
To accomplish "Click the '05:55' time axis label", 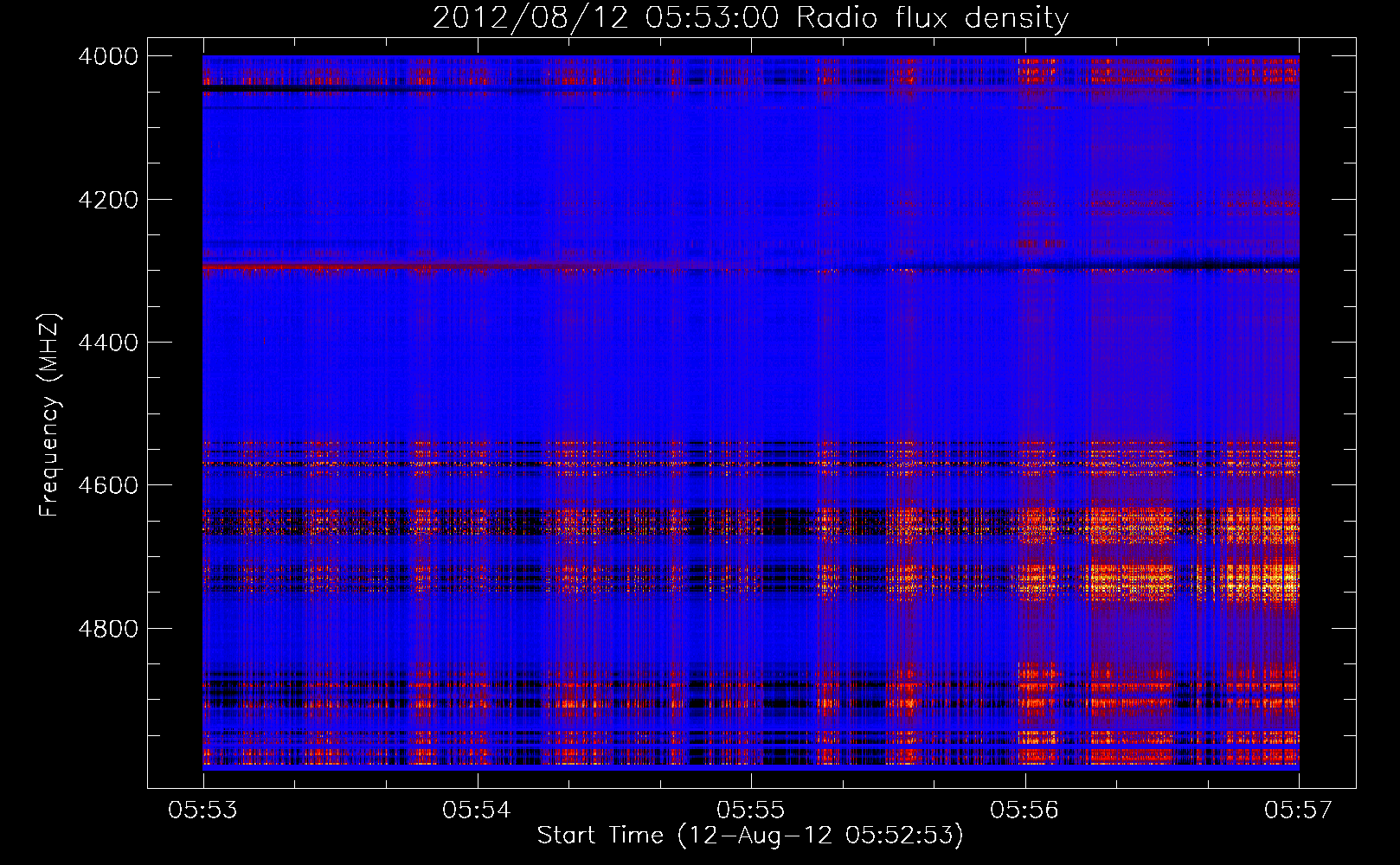I will tap(751, 810).
